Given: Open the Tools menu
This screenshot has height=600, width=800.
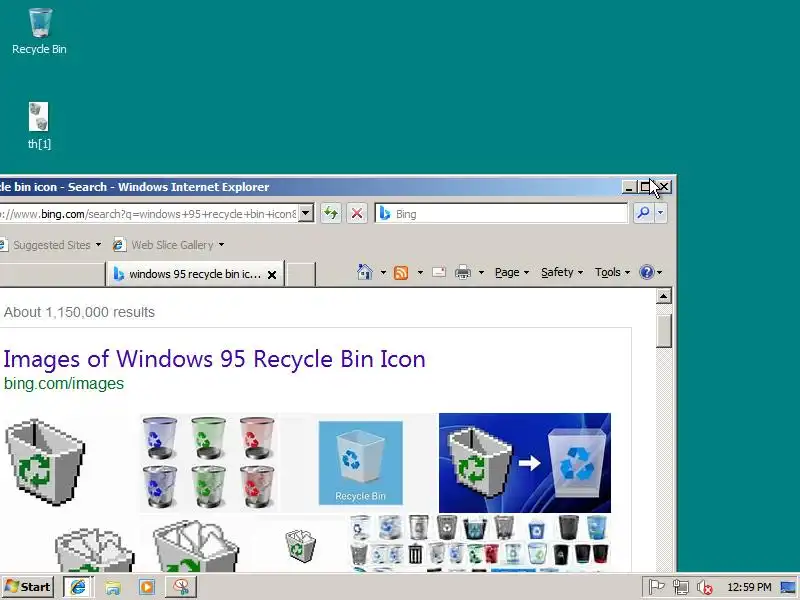Looking at the screenshot, I should pyautogui.click(x=612, y=272).
